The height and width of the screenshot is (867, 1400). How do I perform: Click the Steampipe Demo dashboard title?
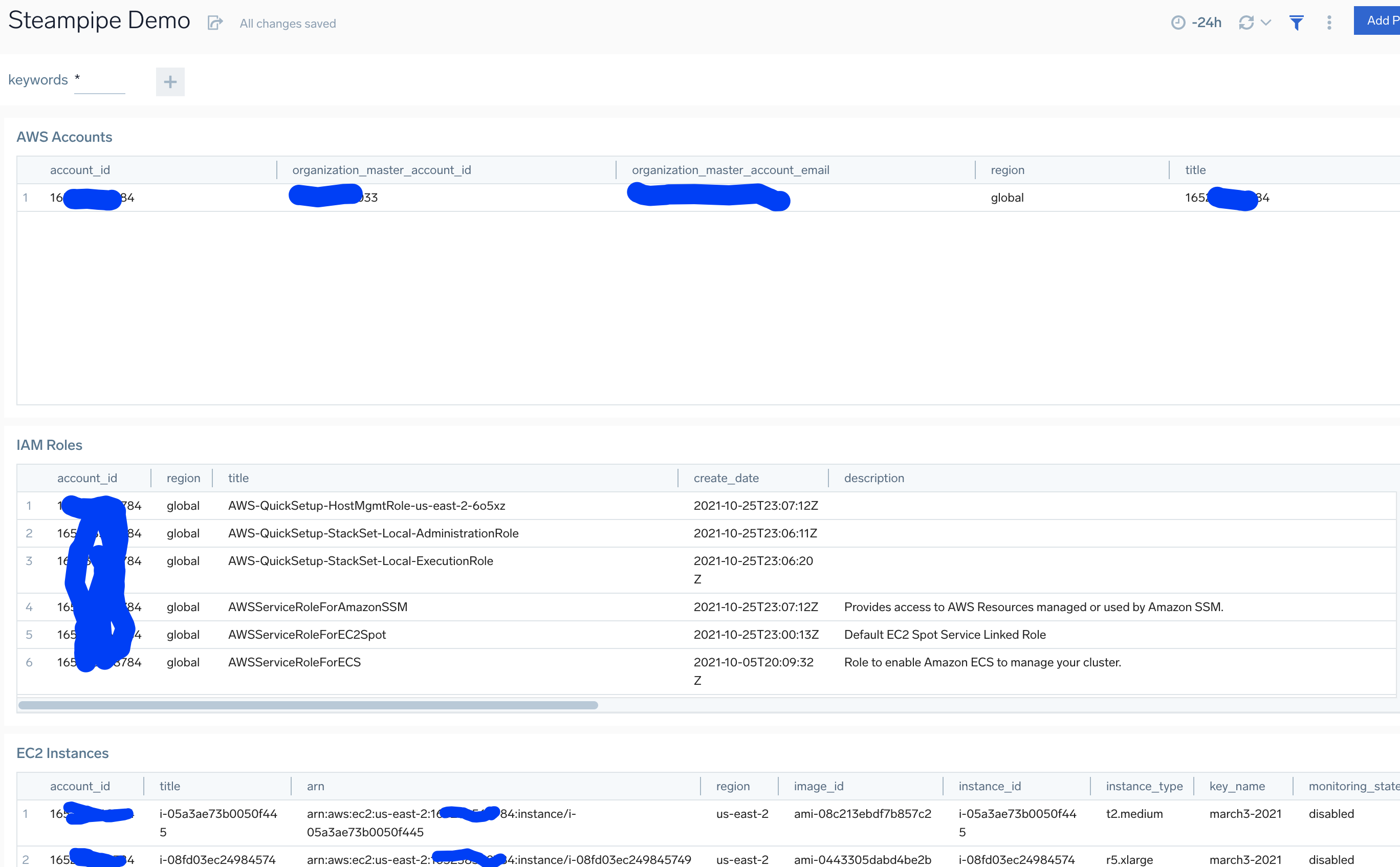point(99,20)
